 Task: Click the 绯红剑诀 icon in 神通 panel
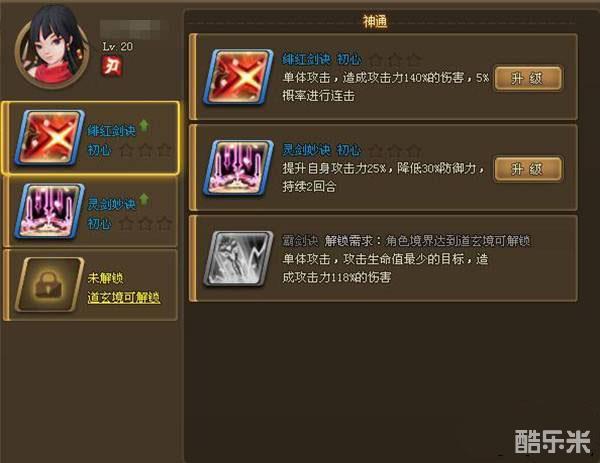coord(238,77)
